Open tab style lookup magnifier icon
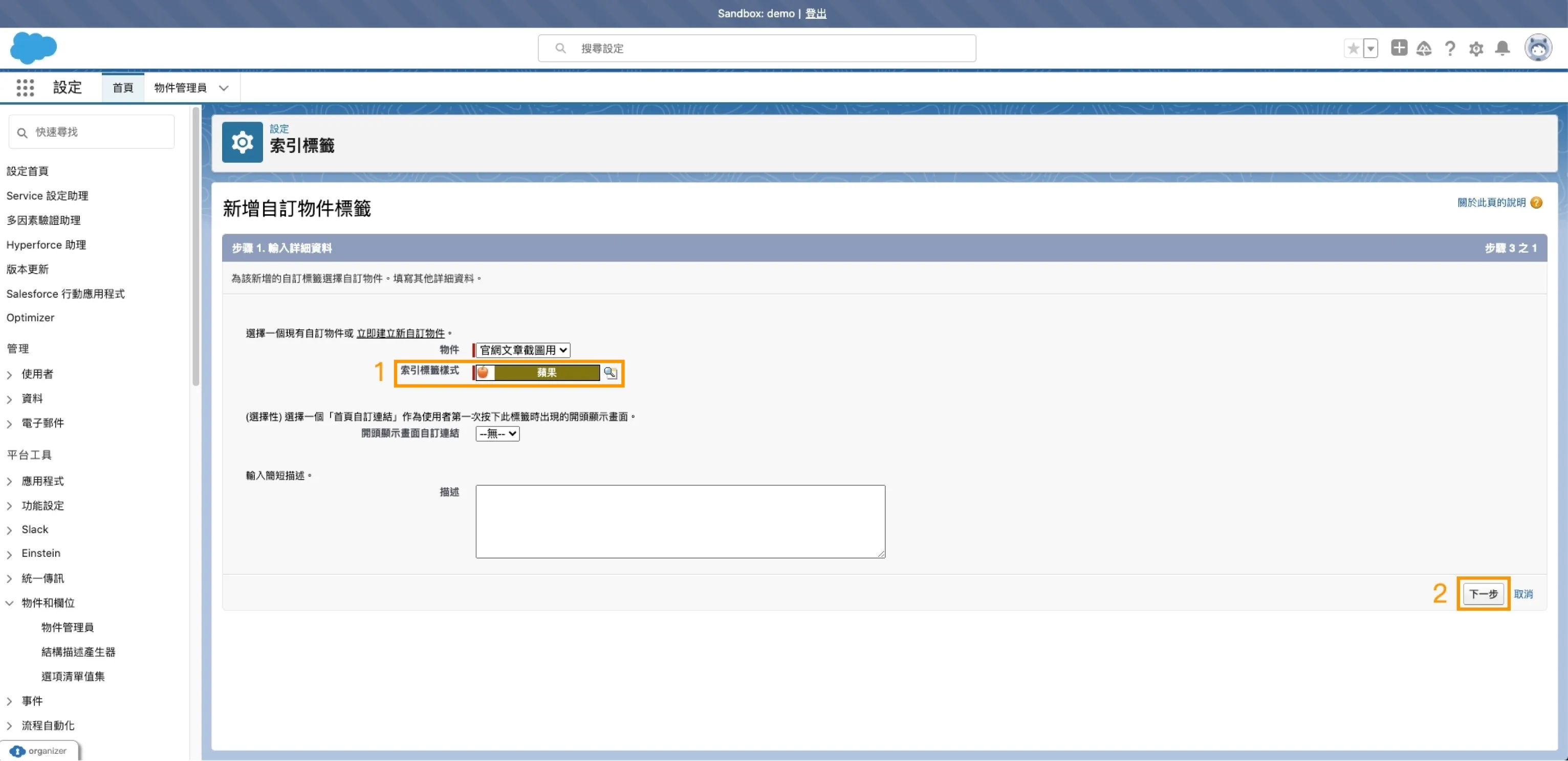 tap(610, 372)
